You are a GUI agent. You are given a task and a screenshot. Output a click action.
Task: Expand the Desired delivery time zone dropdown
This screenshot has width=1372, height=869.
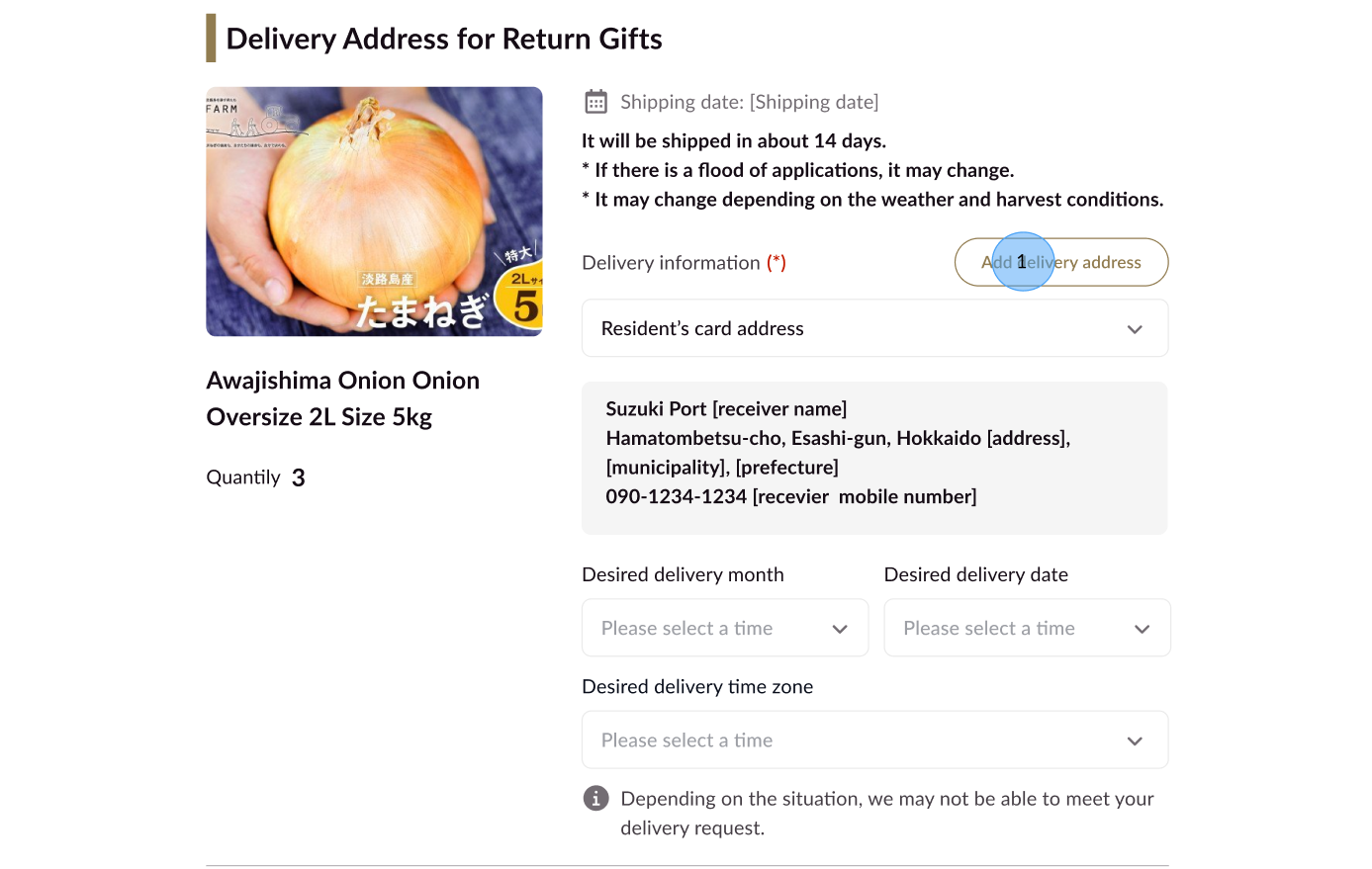coord(874,739)
